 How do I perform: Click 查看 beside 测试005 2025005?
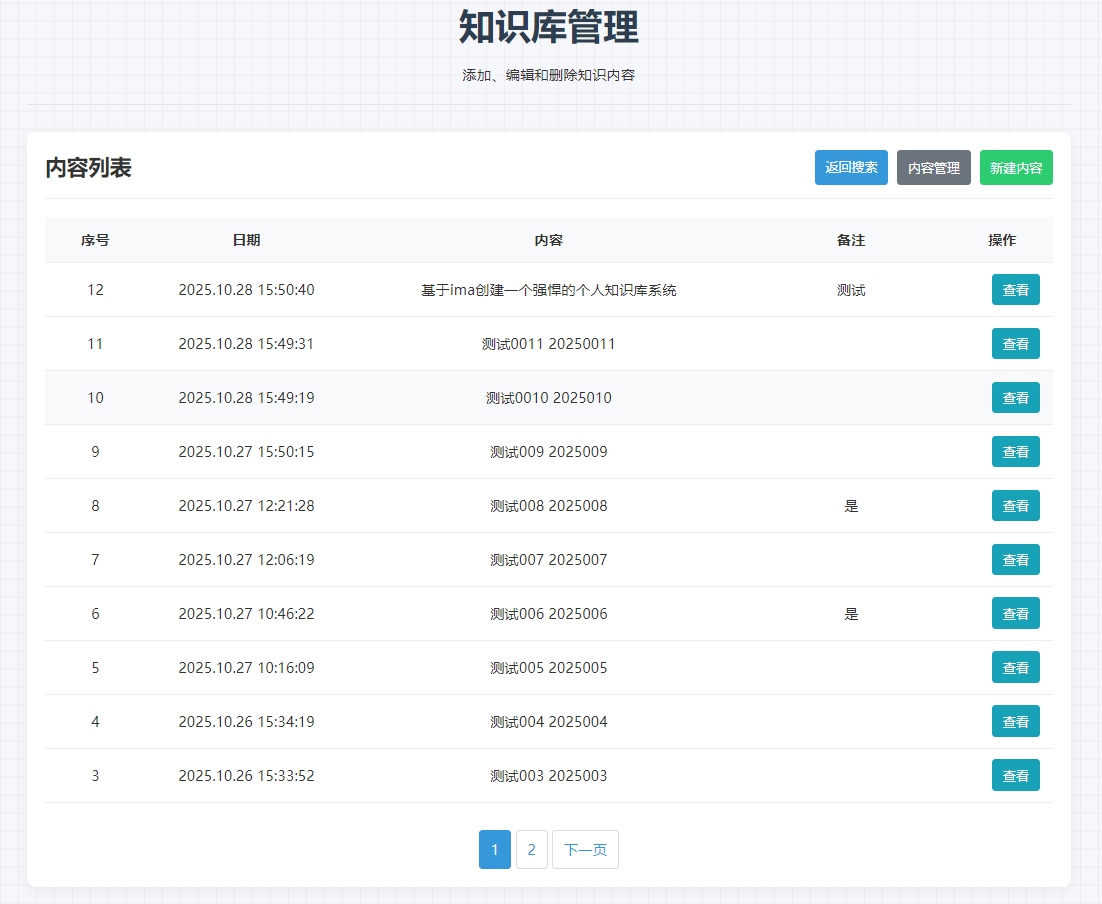[x=1015, y=668]
